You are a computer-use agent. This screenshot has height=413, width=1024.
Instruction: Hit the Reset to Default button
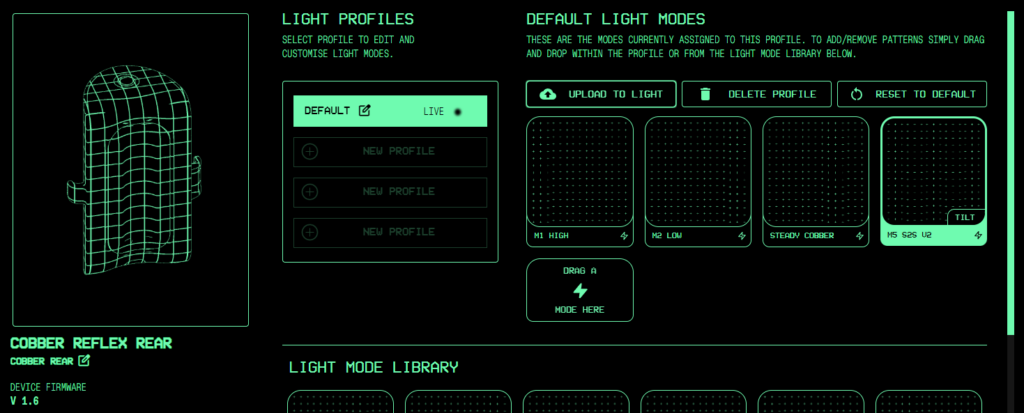click(x=912, y=94)
